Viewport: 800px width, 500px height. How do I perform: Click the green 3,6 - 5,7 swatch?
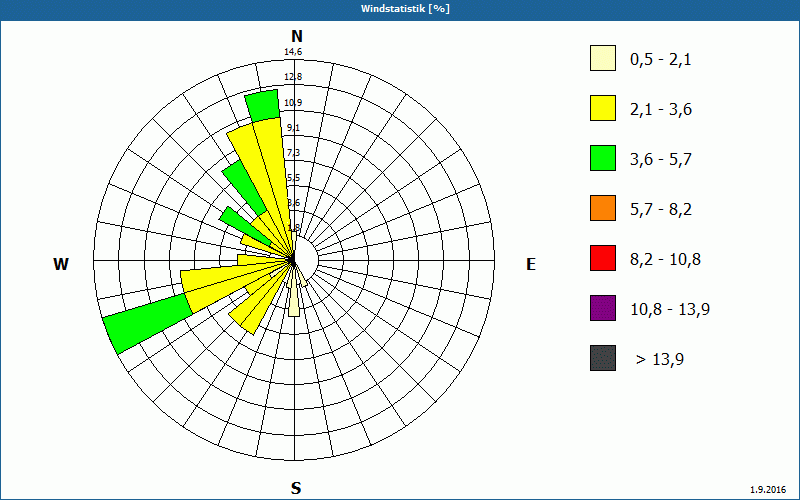coord(603,158)
